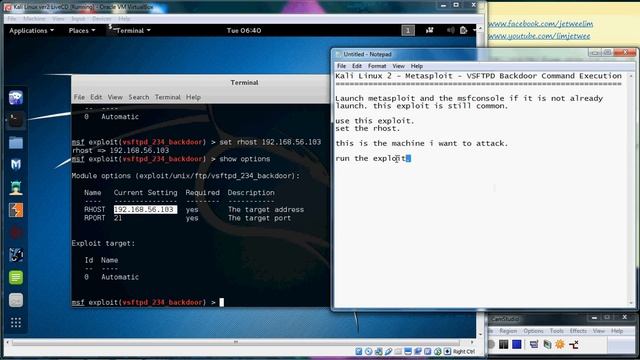Screen dimensions: 640x360
Task: Toggle CamStudio screen annotations icon
Action: (x=534, y=344)
